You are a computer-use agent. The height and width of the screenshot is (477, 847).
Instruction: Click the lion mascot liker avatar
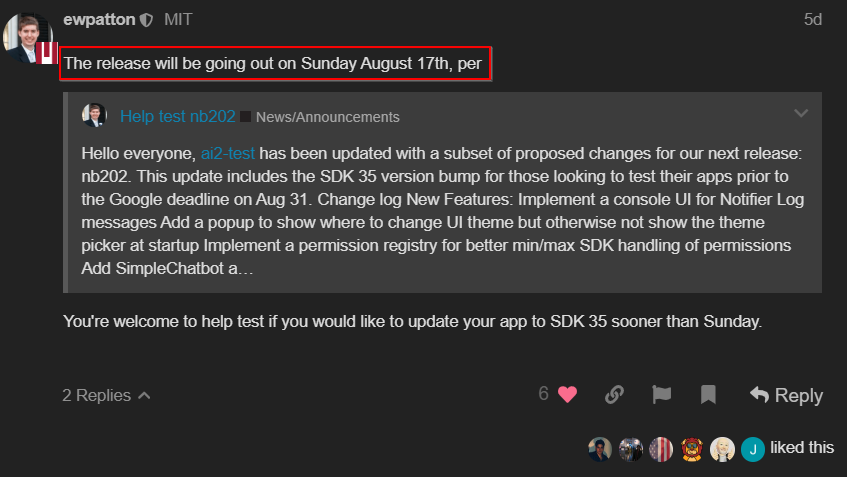692,449
